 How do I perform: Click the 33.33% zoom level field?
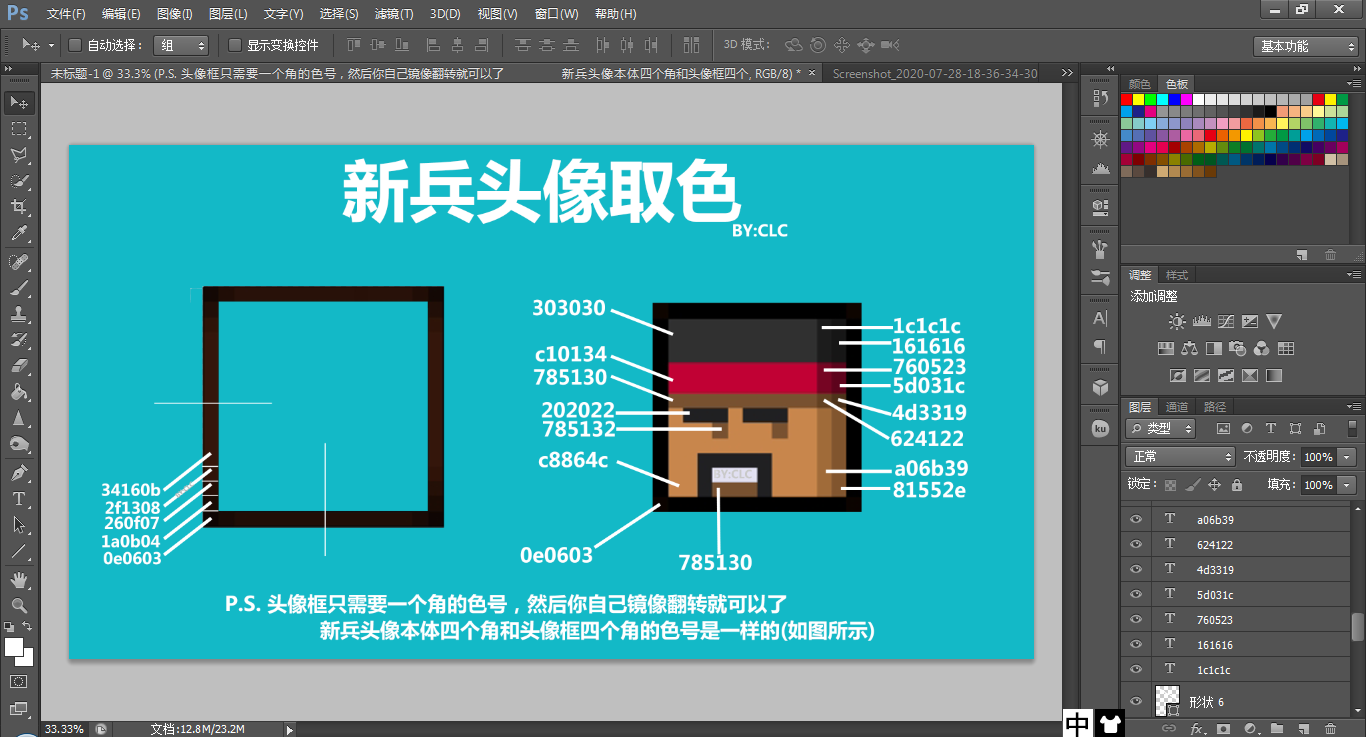point(64,729)
